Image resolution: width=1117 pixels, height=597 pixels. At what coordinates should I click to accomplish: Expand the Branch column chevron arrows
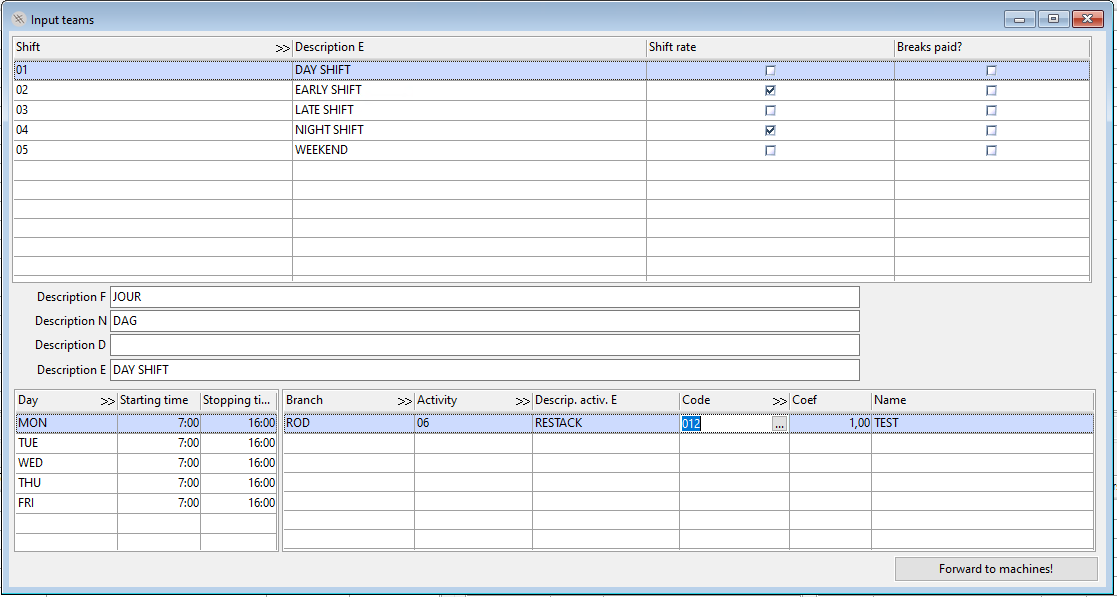[404, 401]
